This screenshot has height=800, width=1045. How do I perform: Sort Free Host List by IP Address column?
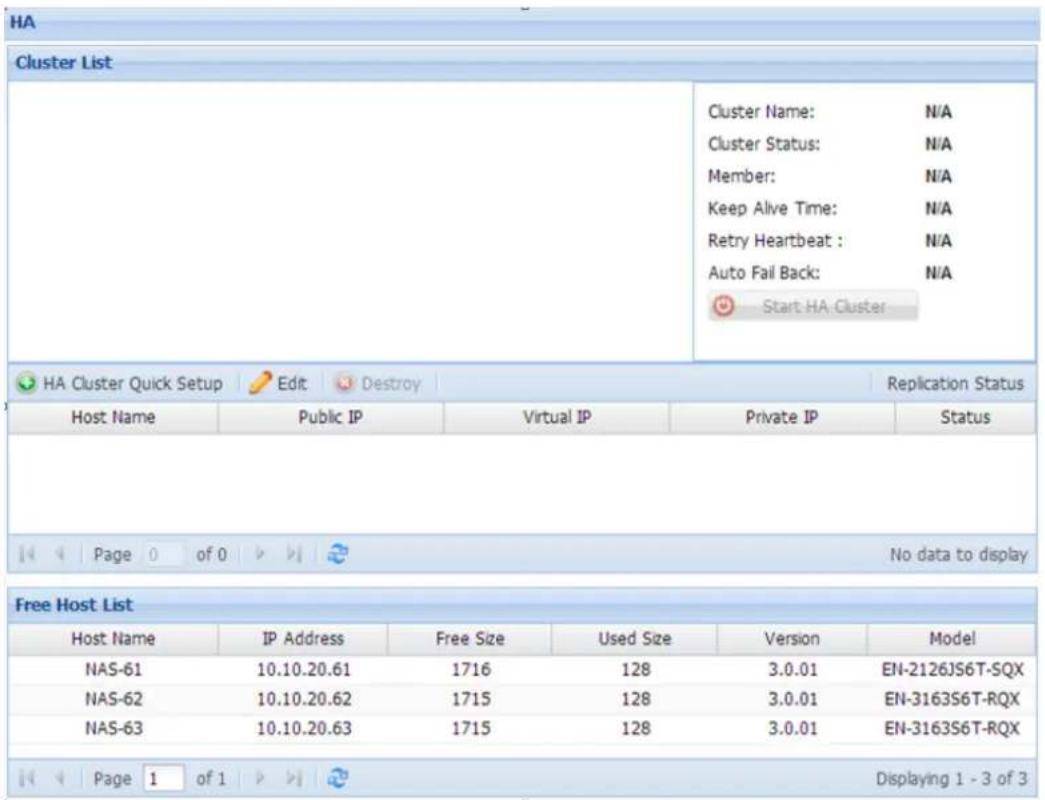tap(303, 639)
